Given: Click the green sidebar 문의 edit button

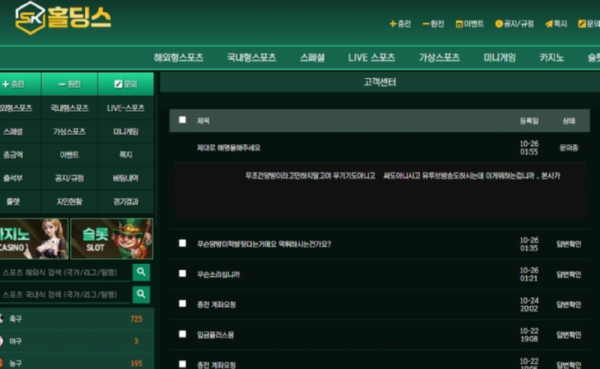Looking at the screenshot, I should tap(126, 84).
